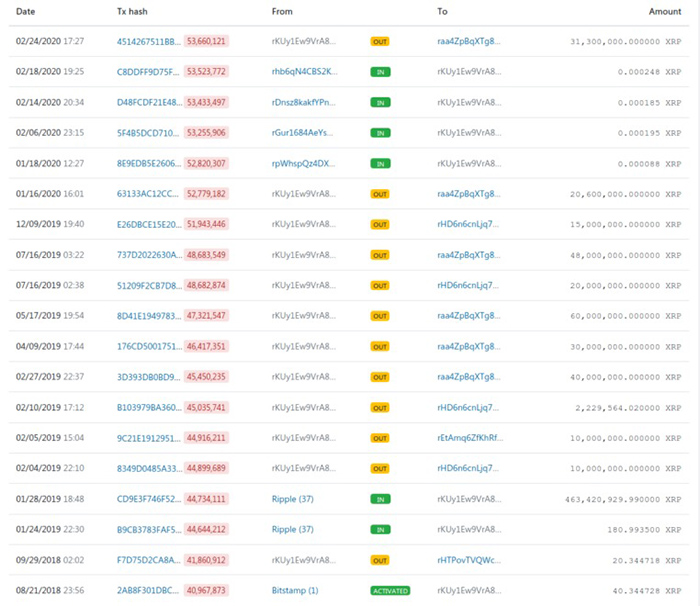
Task: Select the Tx hash column header
Action: click(132, 12)
